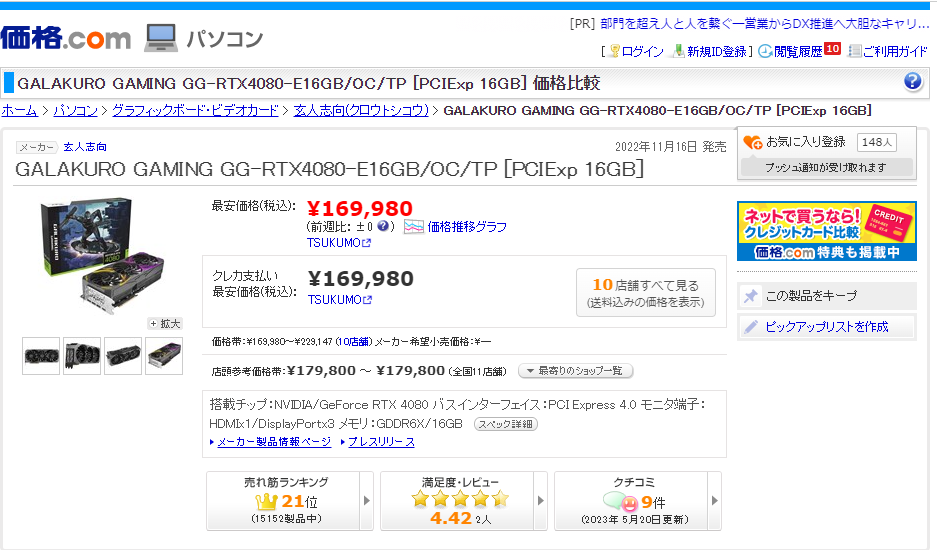Click the PR advertisement text link

[764, 23]
